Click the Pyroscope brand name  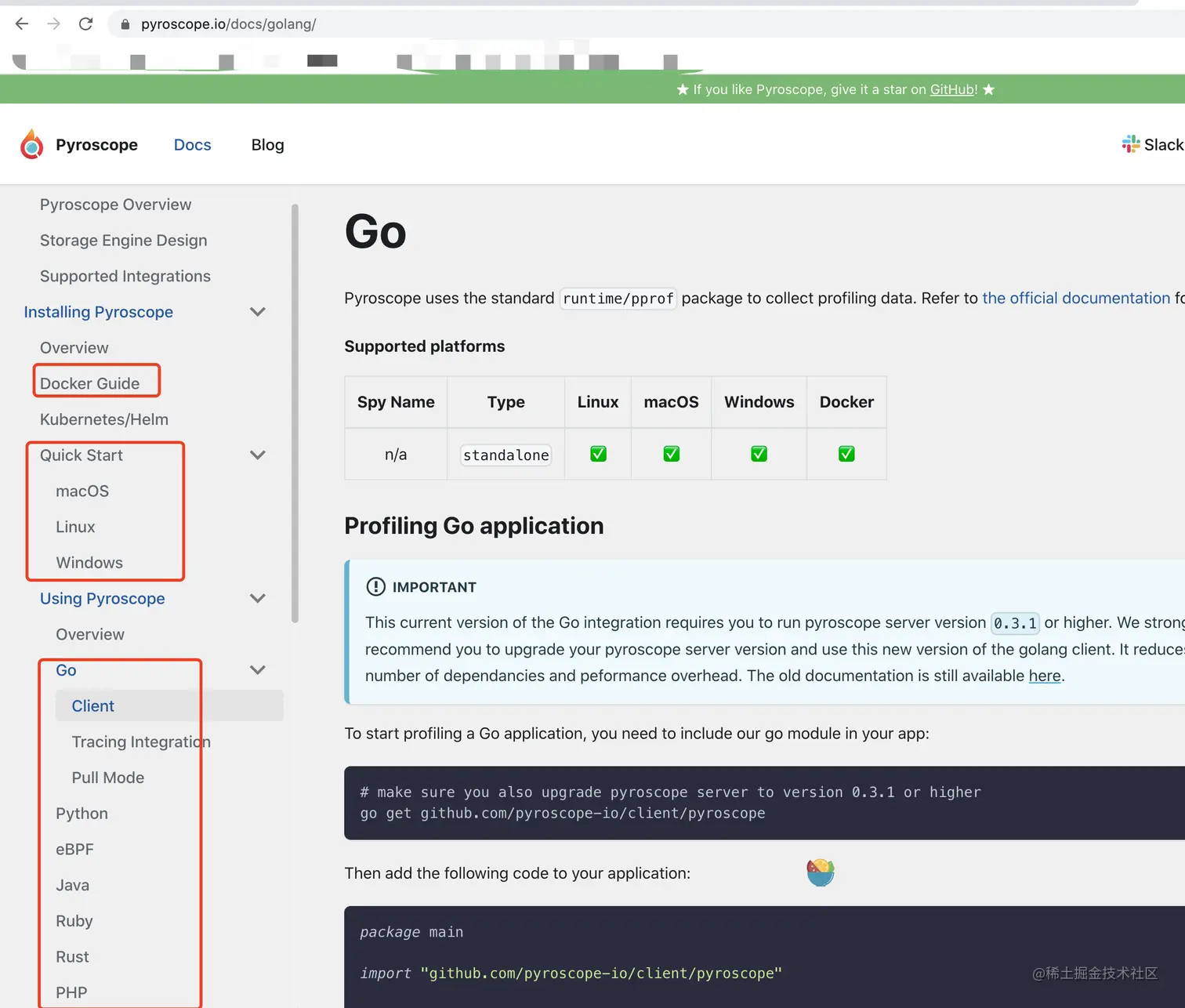pos(96,145)
